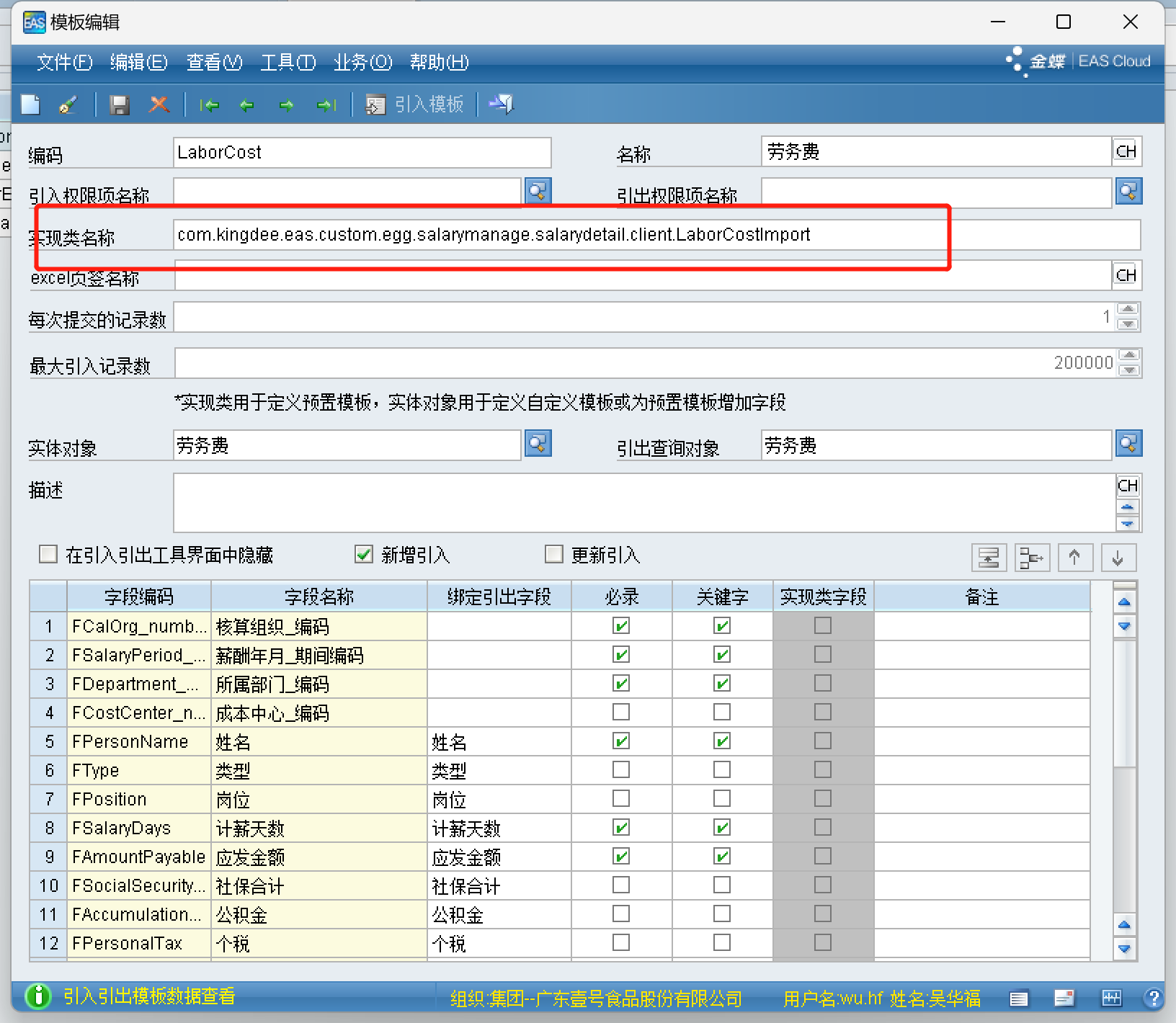
Task: Click the move row up arrow button
Action: point(1074,558)
